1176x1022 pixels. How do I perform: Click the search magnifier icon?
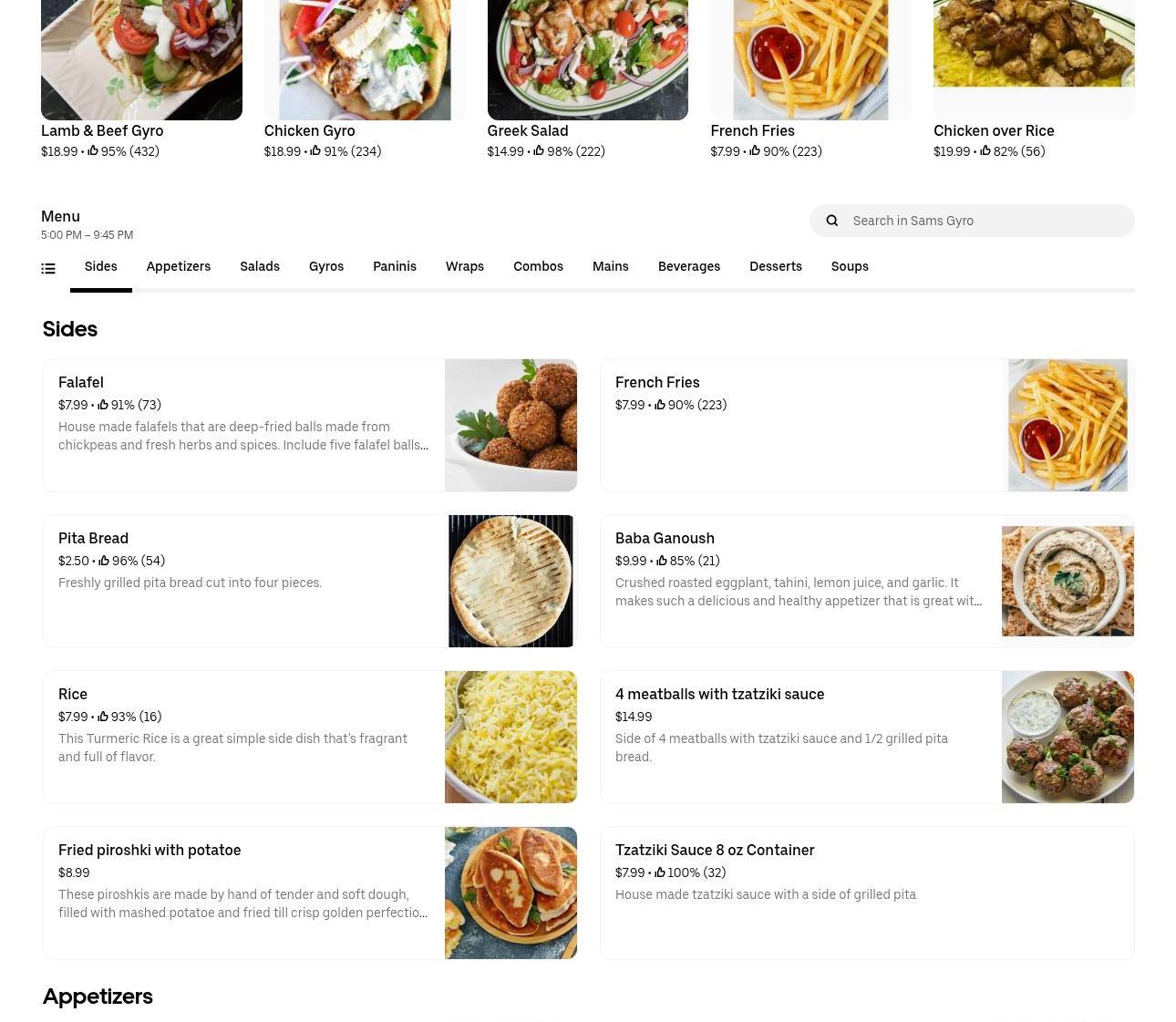pyautogui.click(x=831, y=221)
